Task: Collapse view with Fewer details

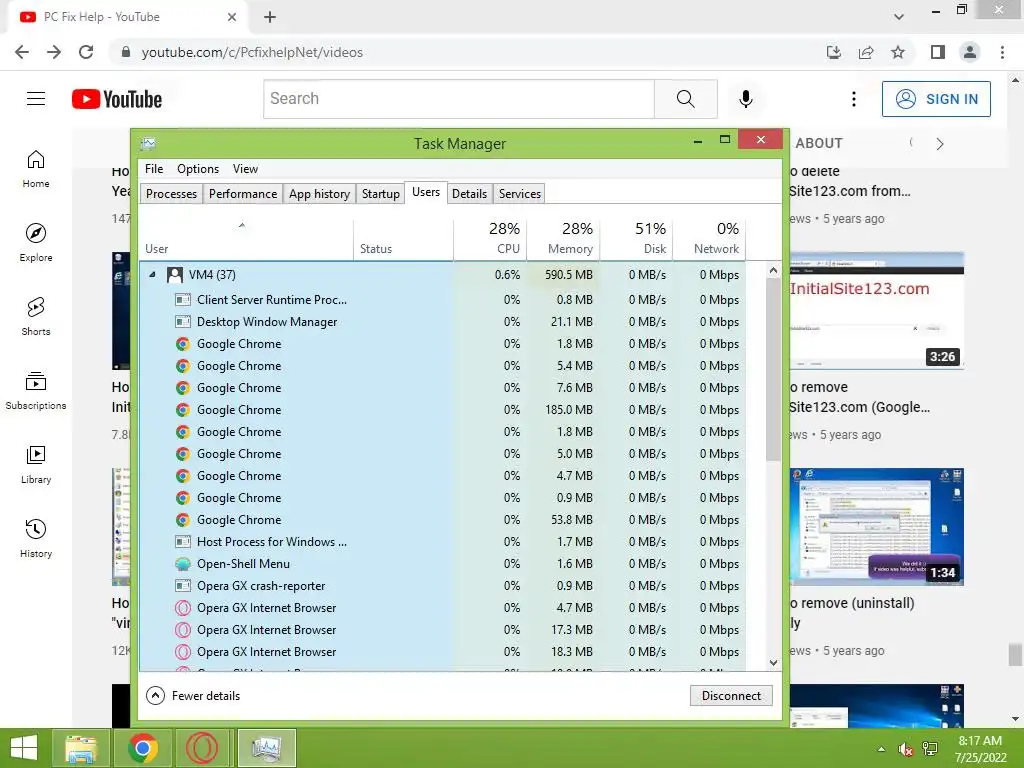Action: tap(193, 696)
